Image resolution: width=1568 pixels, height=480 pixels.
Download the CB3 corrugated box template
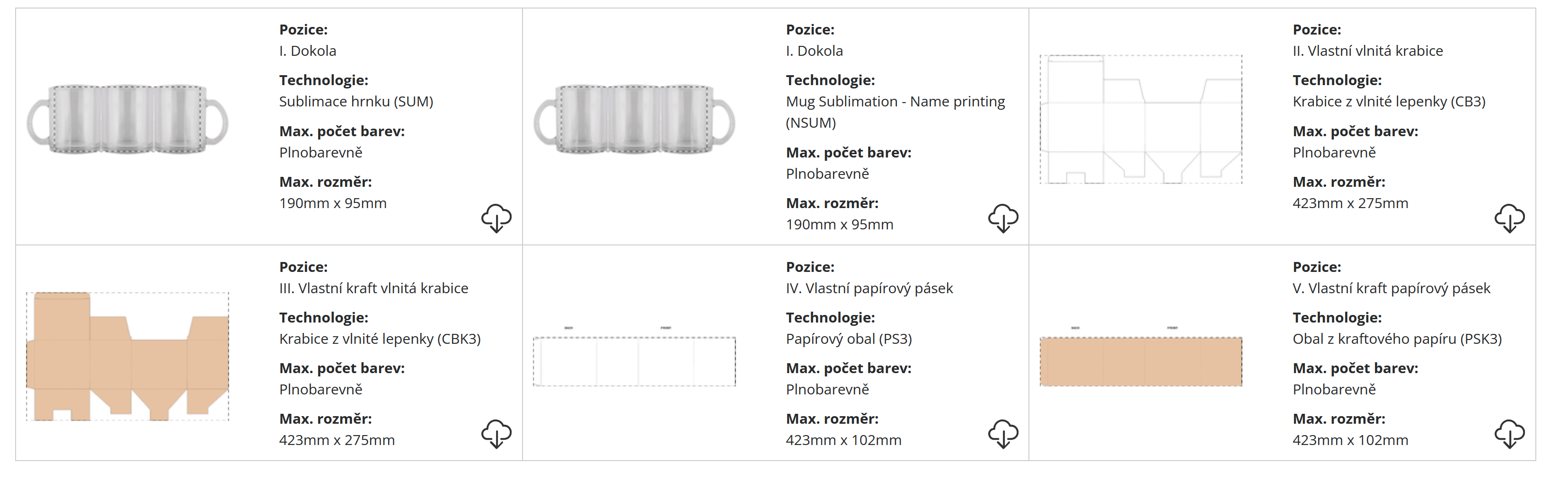1509,218
